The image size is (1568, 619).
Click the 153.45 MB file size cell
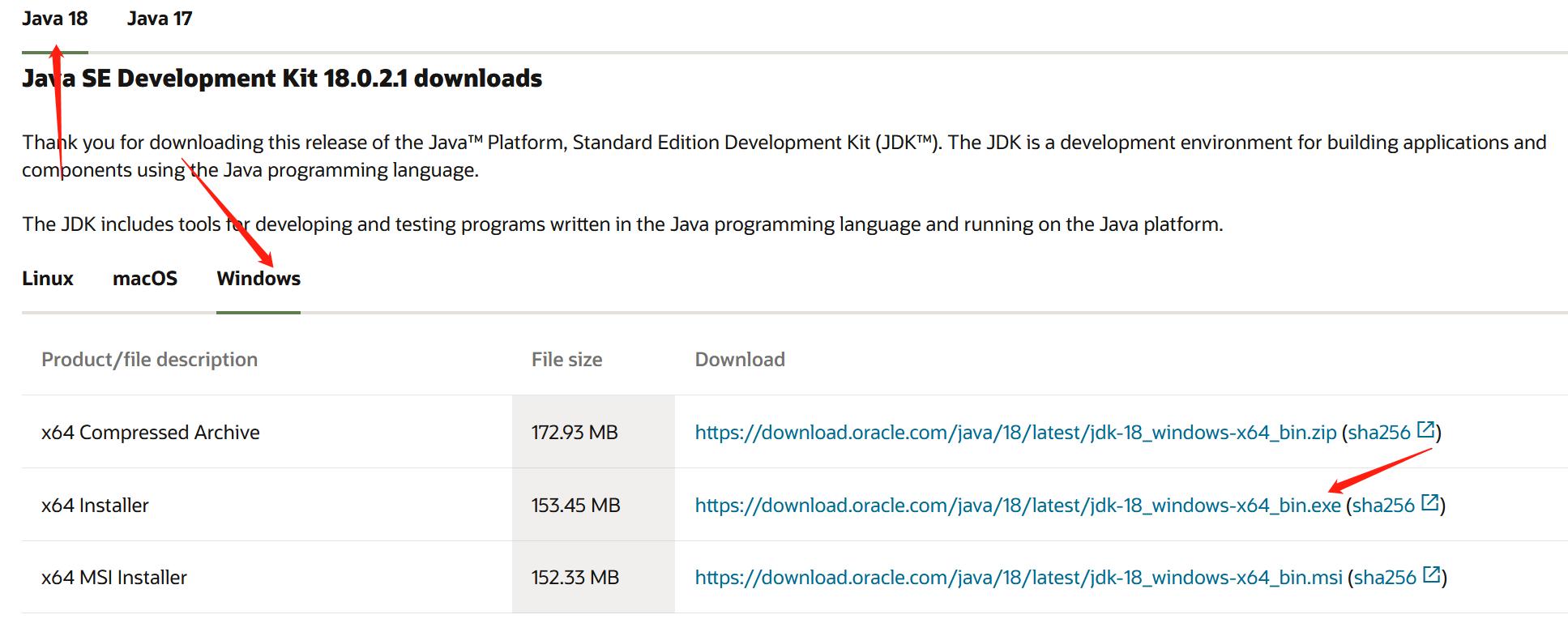point(575,506)
